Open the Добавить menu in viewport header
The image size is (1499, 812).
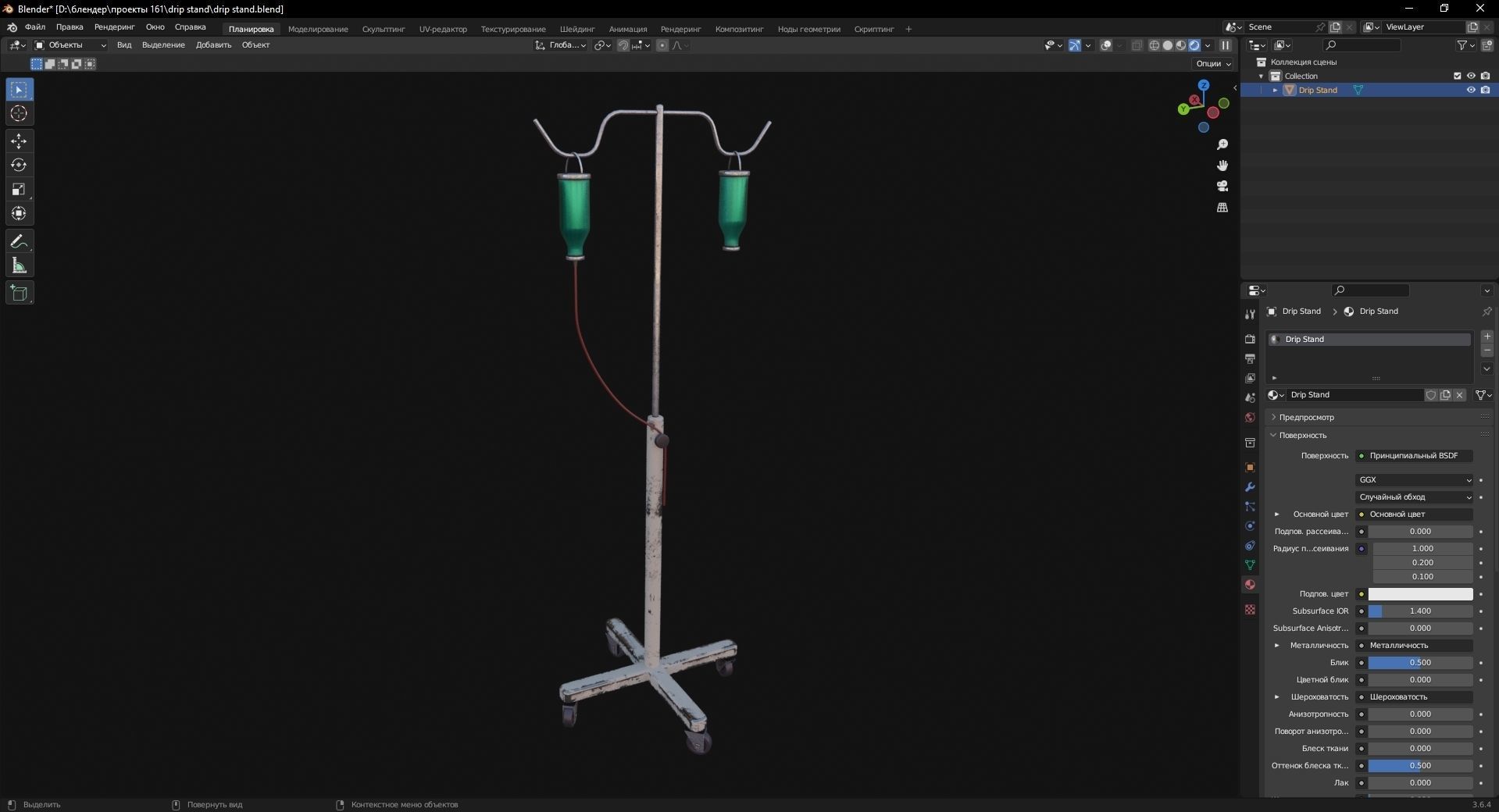213,45
